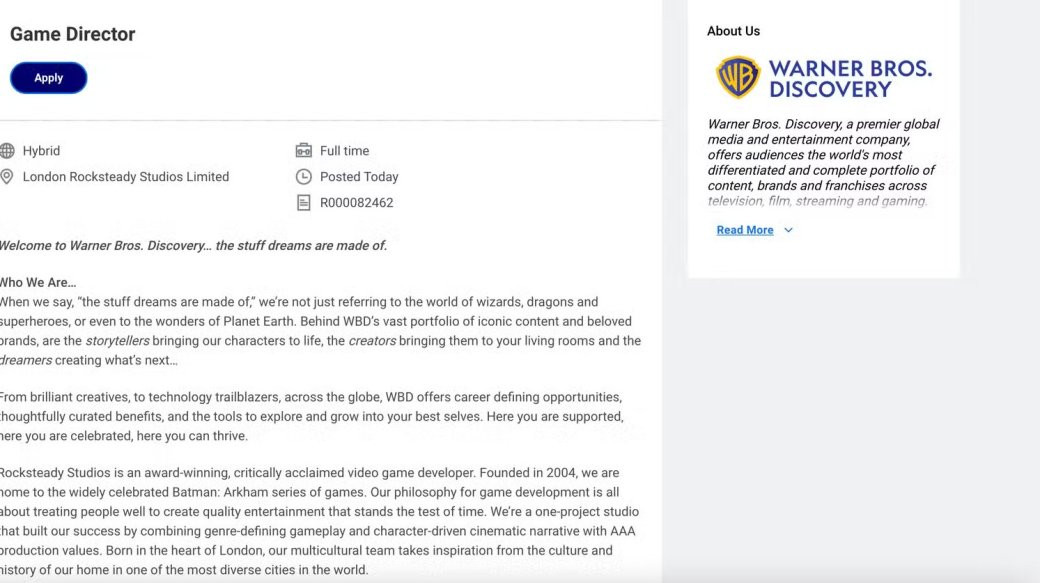Click the WB shield logo
This screenshot has width=1040, height=583.
tap(738, 78)
